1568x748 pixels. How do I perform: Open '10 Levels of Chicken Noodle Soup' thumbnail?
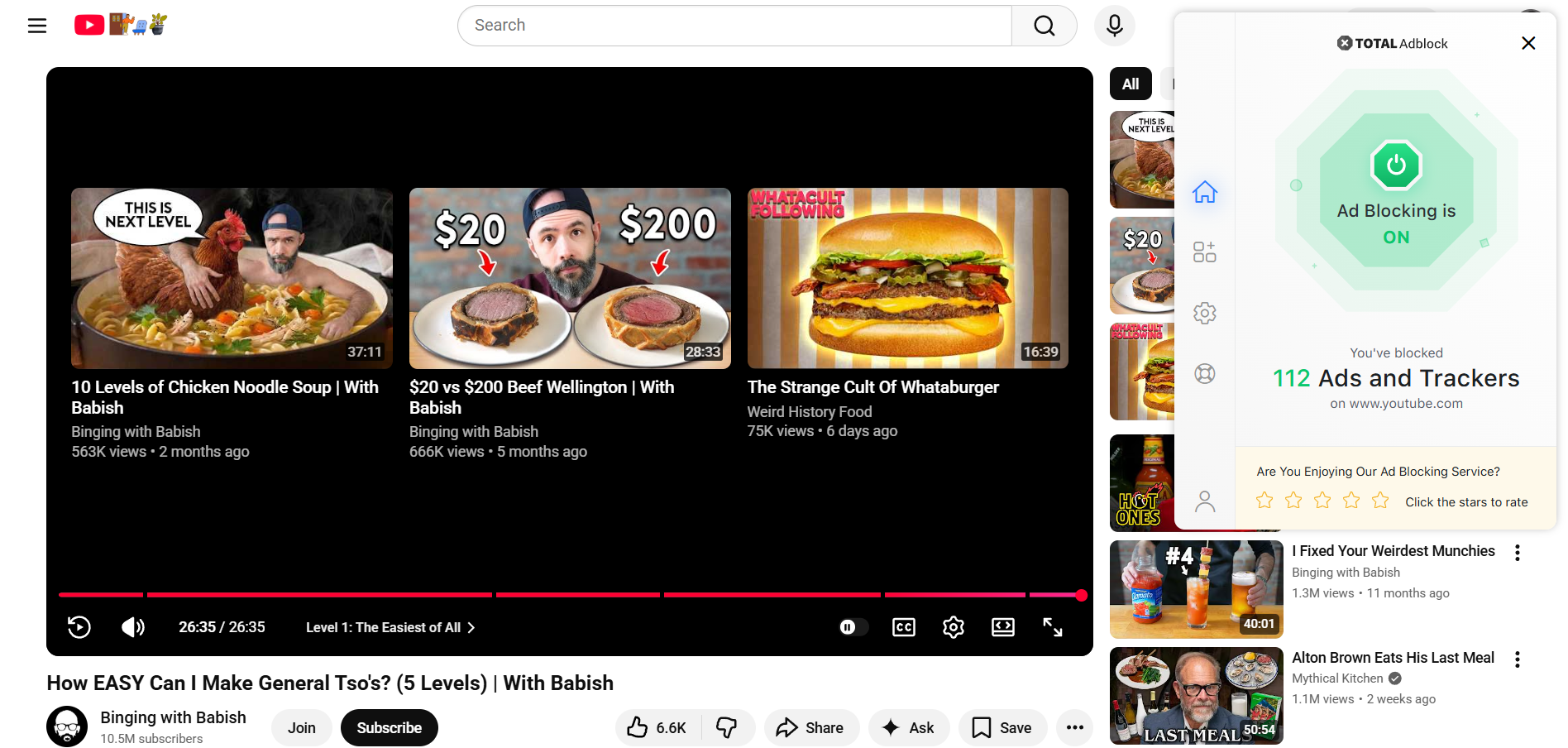pyautogui.click(x=232, y=278)
